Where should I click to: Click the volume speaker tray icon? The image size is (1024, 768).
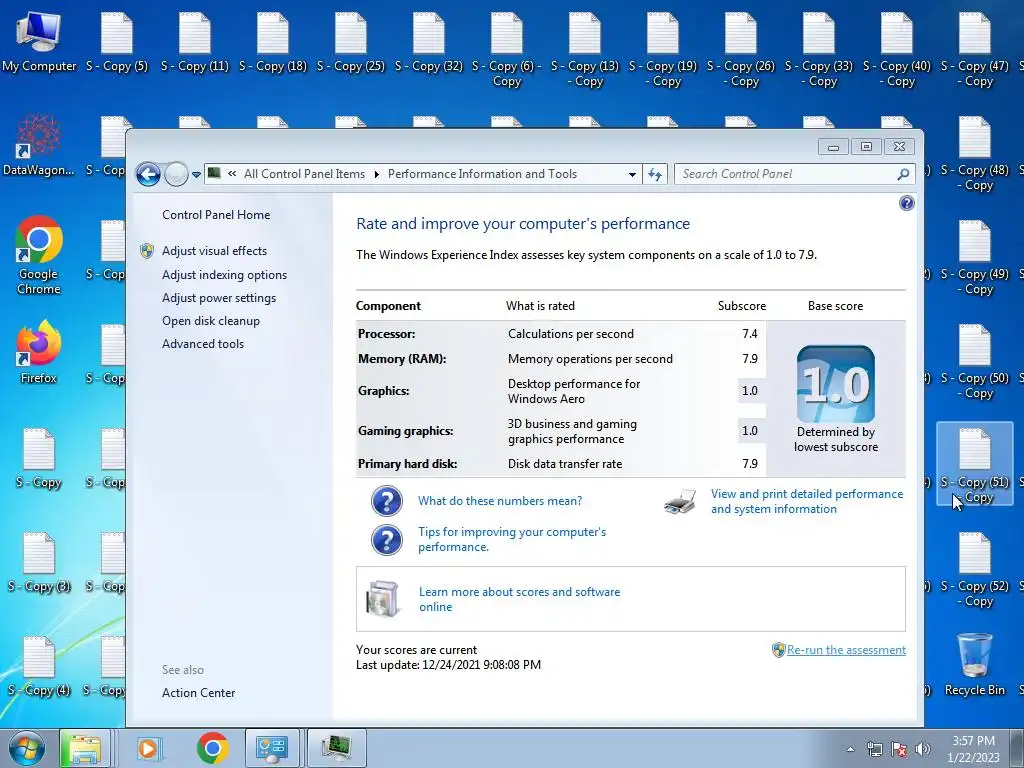click(x=923, y=749)
